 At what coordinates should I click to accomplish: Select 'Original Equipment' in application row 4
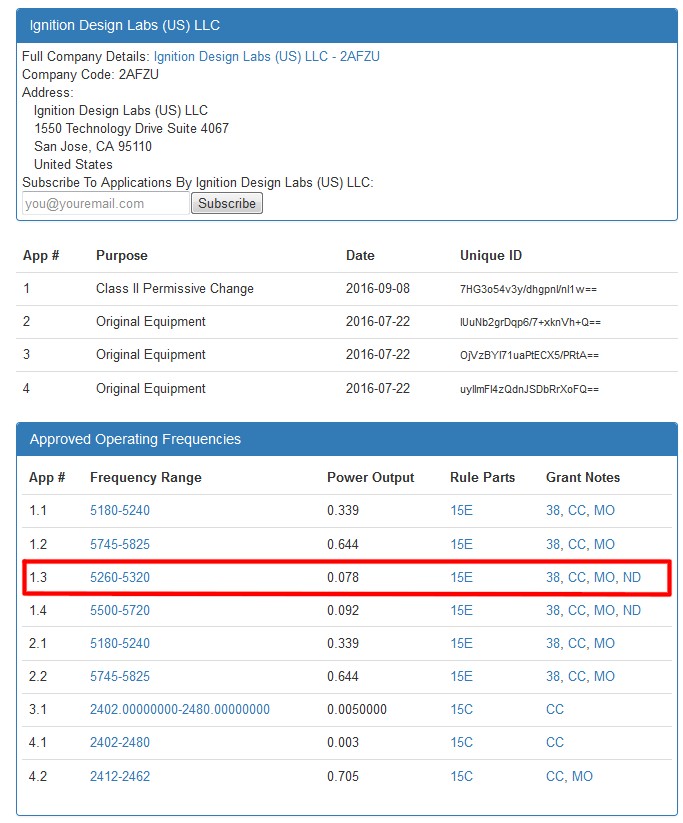click(151, 389)
